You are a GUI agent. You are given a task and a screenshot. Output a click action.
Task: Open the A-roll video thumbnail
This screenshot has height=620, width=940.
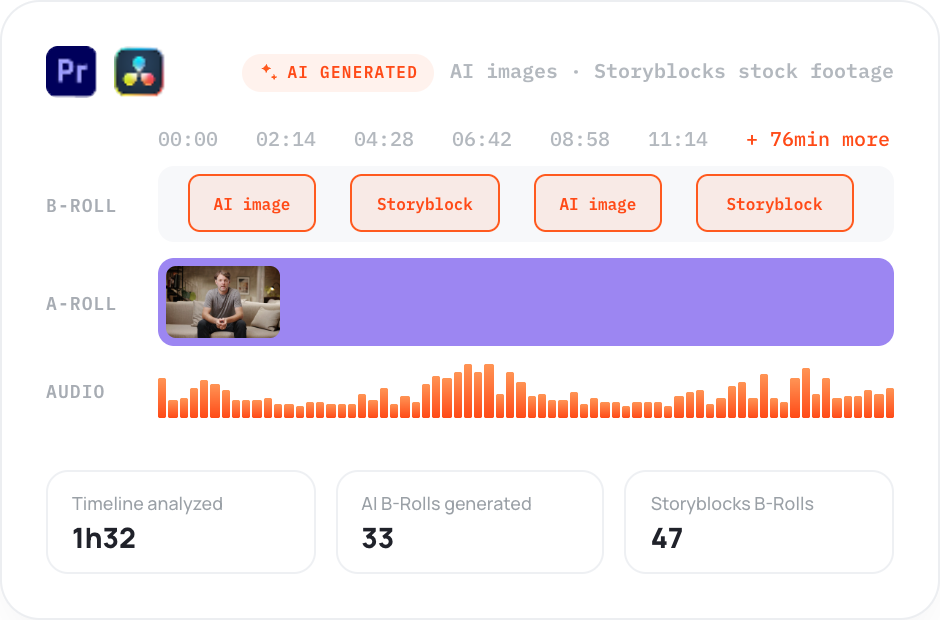pos(223,302)
